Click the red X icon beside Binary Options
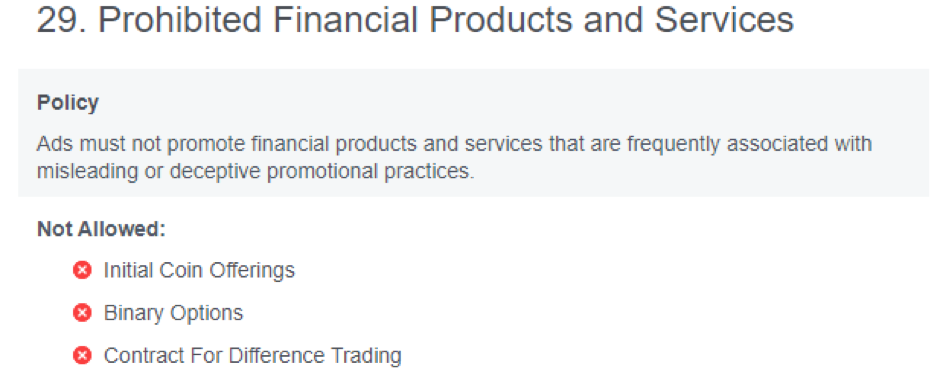Image resolution: width=939 pixels, height=375 pixels. tap(83, 313)
